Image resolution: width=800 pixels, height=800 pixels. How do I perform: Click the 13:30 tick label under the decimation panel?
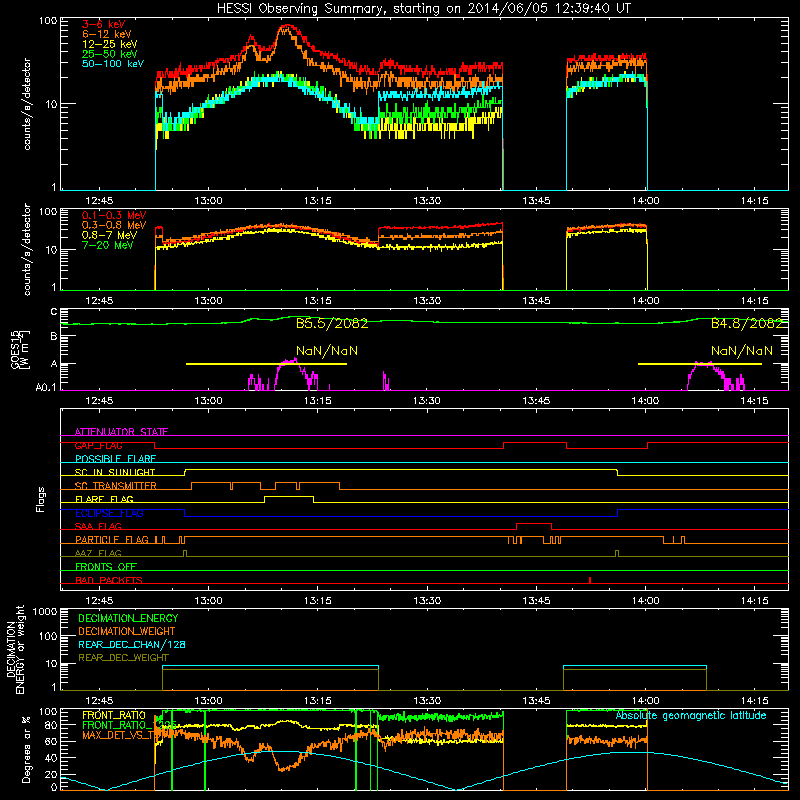(x=427, y=701)
